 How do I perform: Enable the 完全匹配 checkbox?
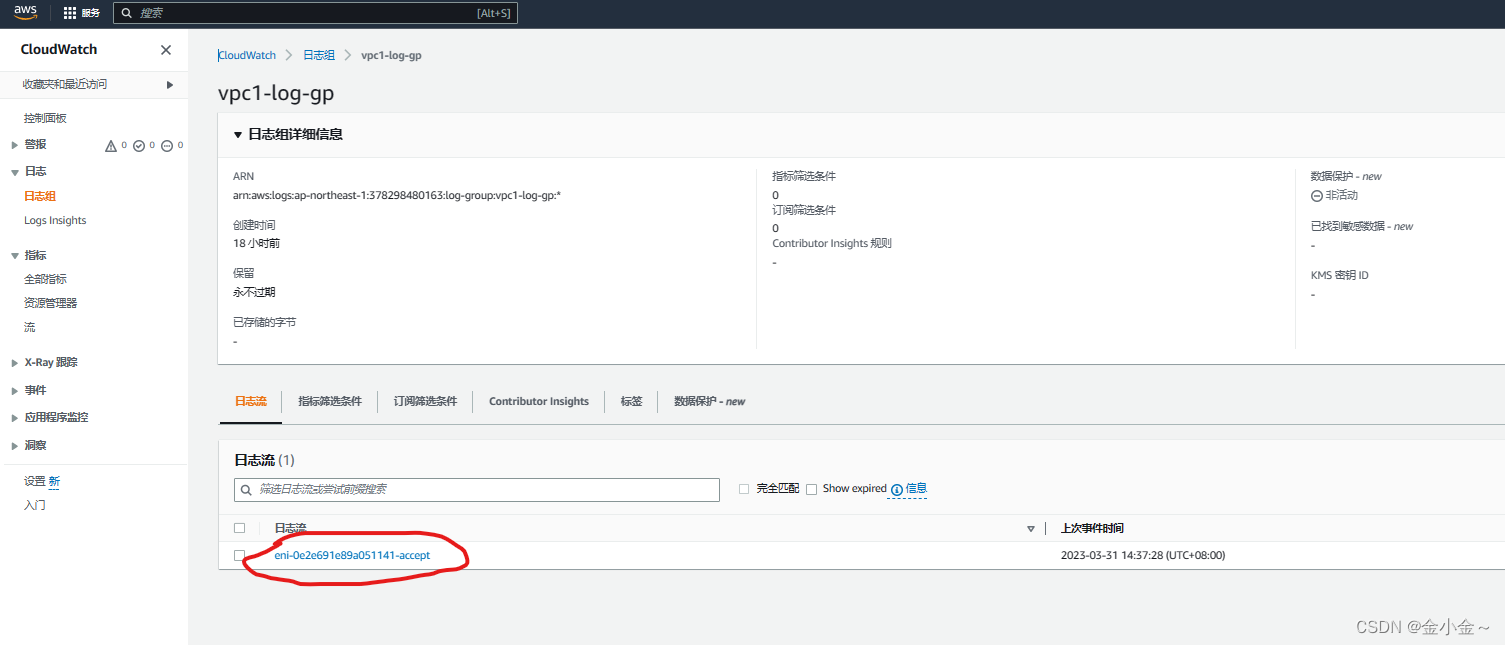pos(743,489)
